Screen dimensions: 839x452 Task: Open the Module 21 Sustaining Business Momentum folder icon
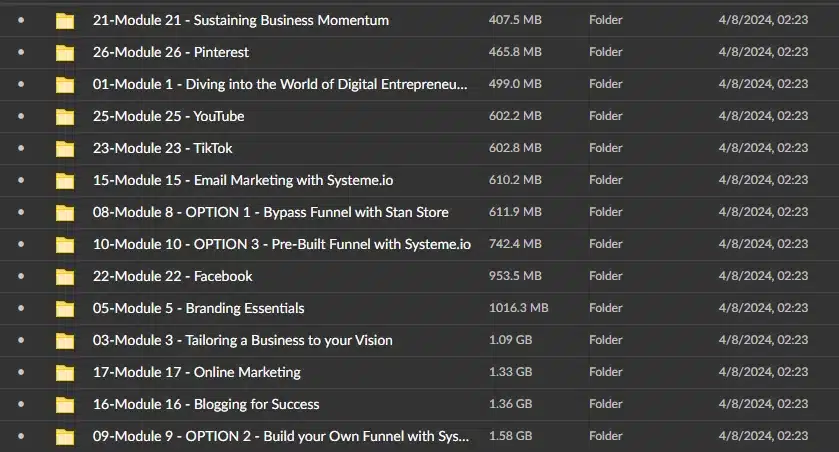(x=65, y=21)
